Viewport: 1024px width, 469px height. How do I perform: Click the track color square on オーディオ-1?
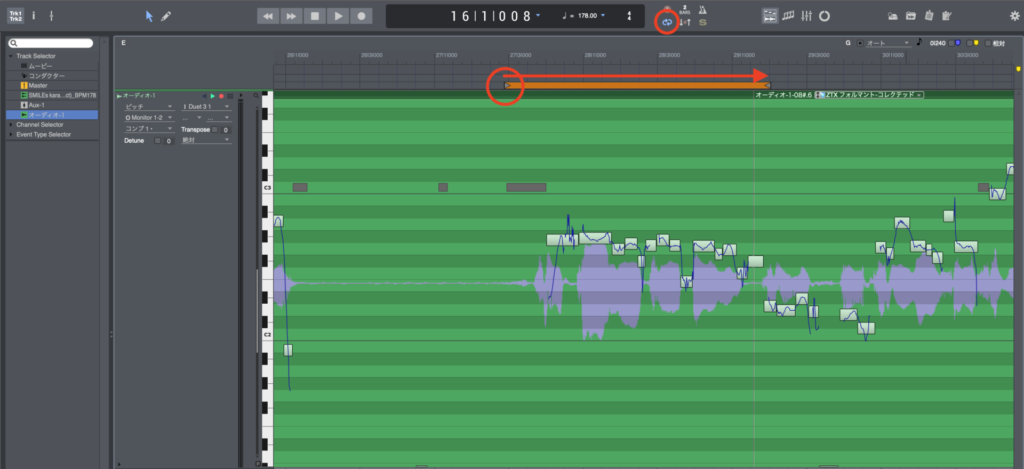click(x=230, y=96)
